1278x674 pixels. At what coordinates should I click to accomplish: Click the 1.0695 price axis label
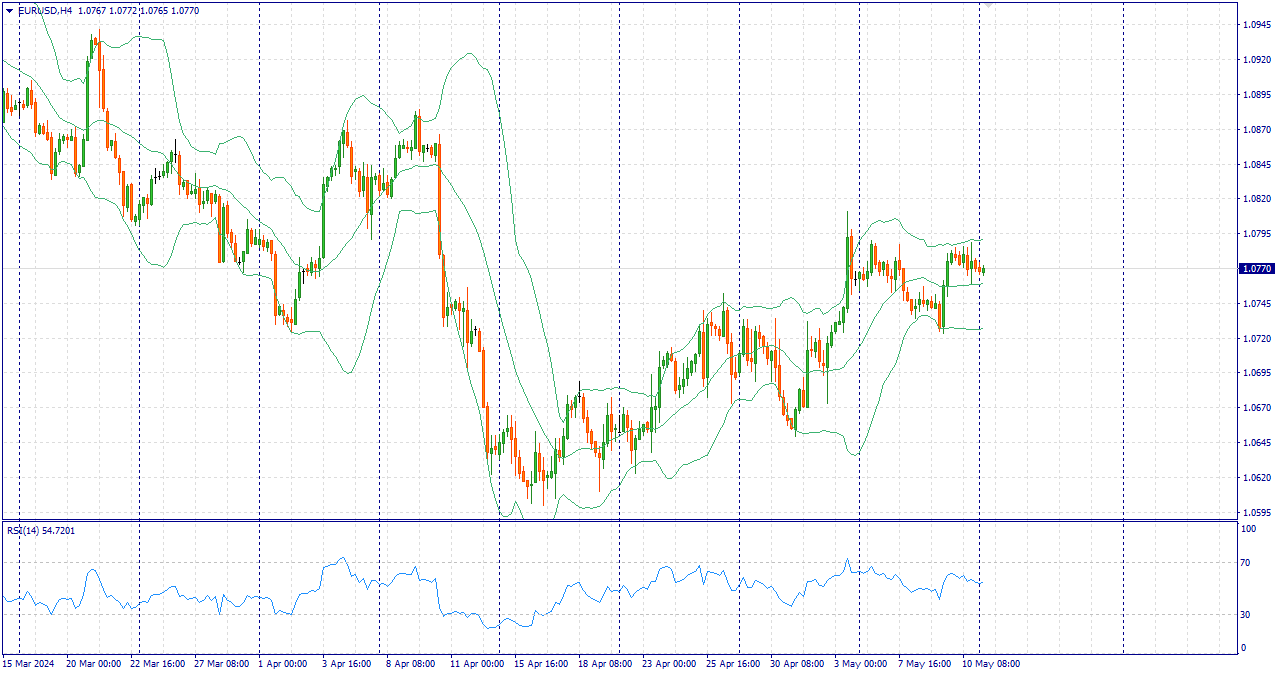(1256, 373)
